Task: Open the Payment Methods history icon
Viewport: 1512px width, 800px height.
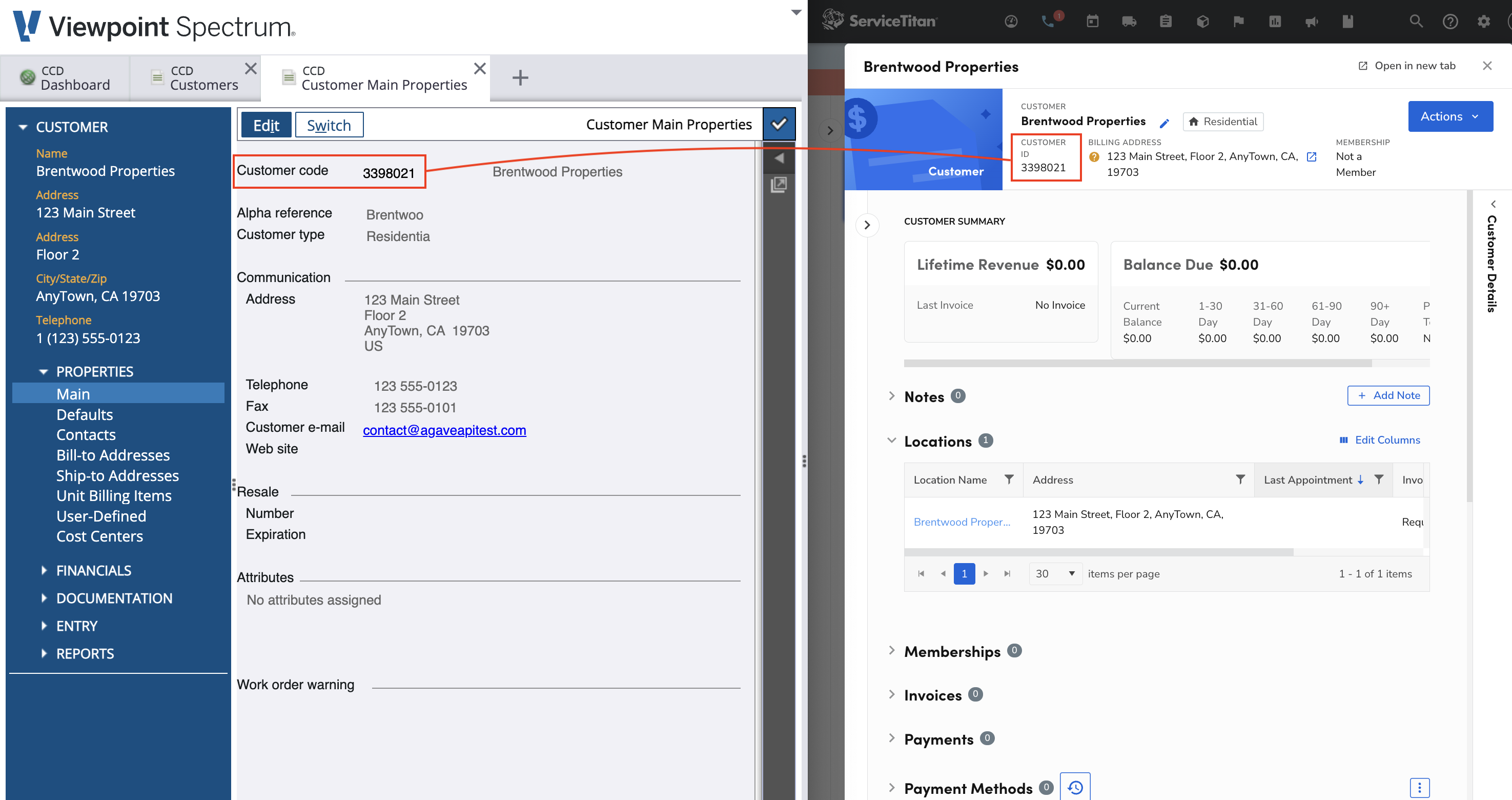Action: [1075, 787]
